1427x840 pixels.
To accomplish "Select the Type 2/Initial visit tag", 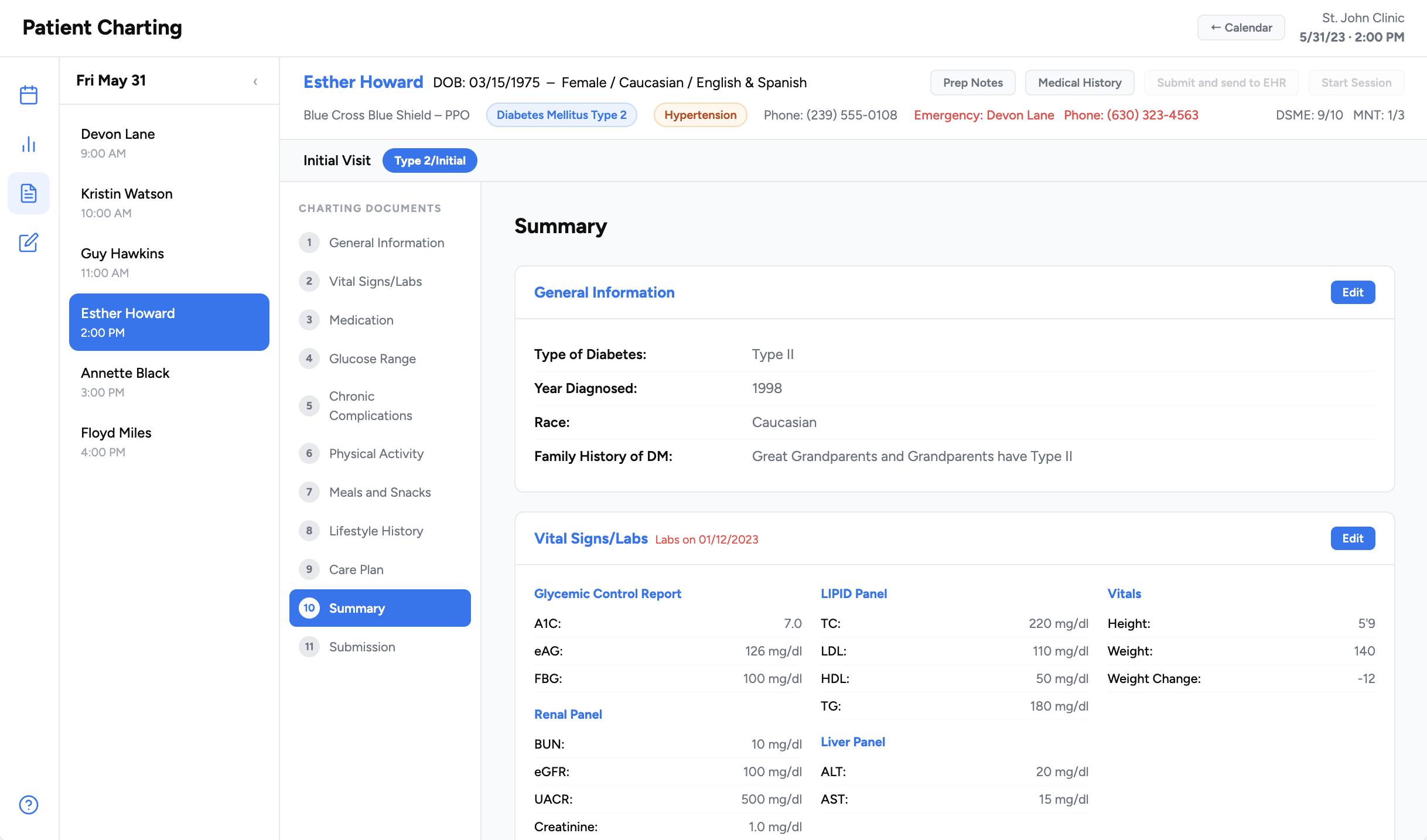I will tap(430, 161).
